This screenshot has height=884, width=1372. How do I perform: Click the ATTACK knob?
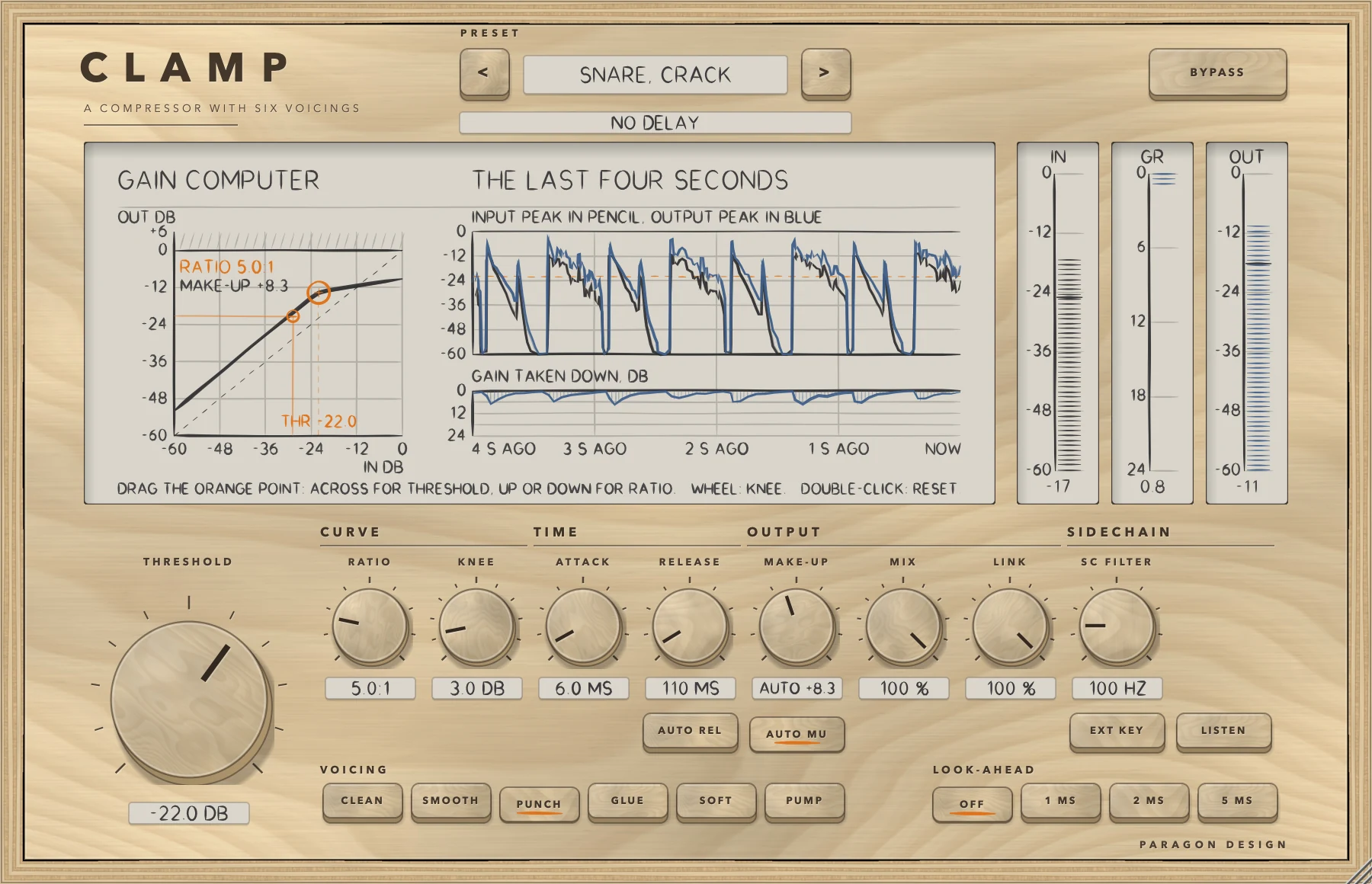(583, 626)
